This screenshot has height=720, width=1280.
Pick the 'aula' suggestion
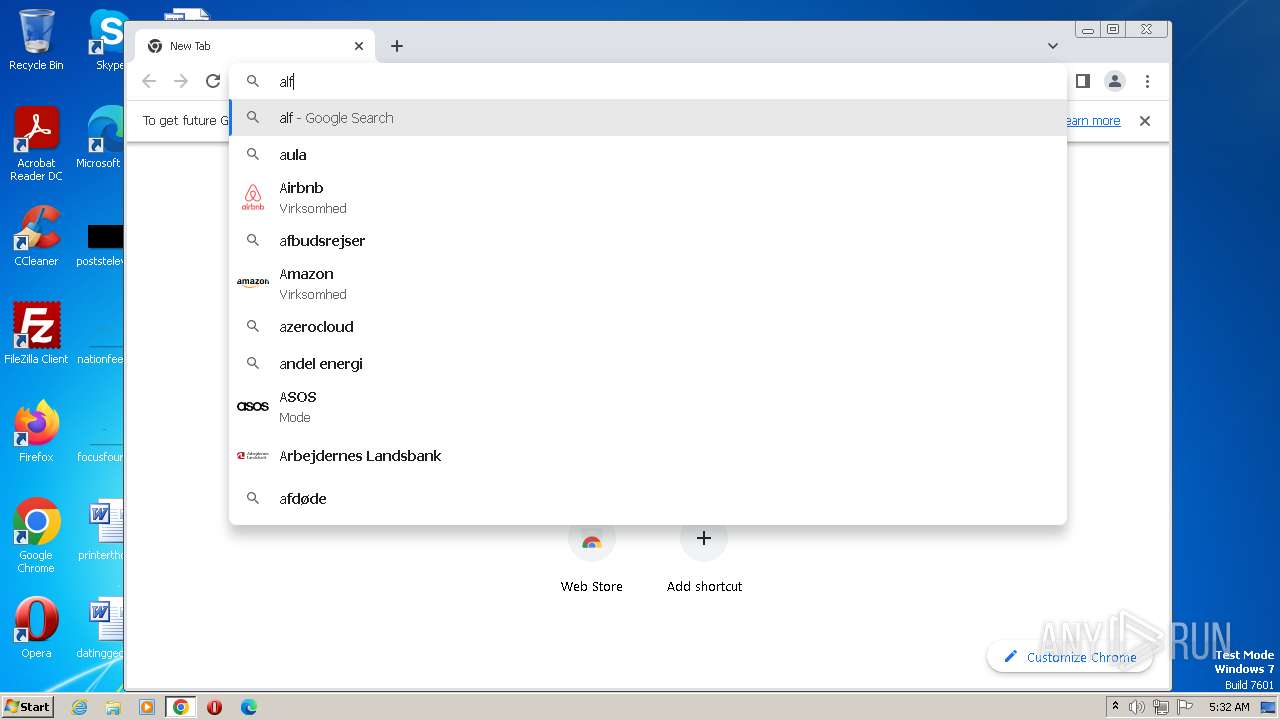(648, 155)
